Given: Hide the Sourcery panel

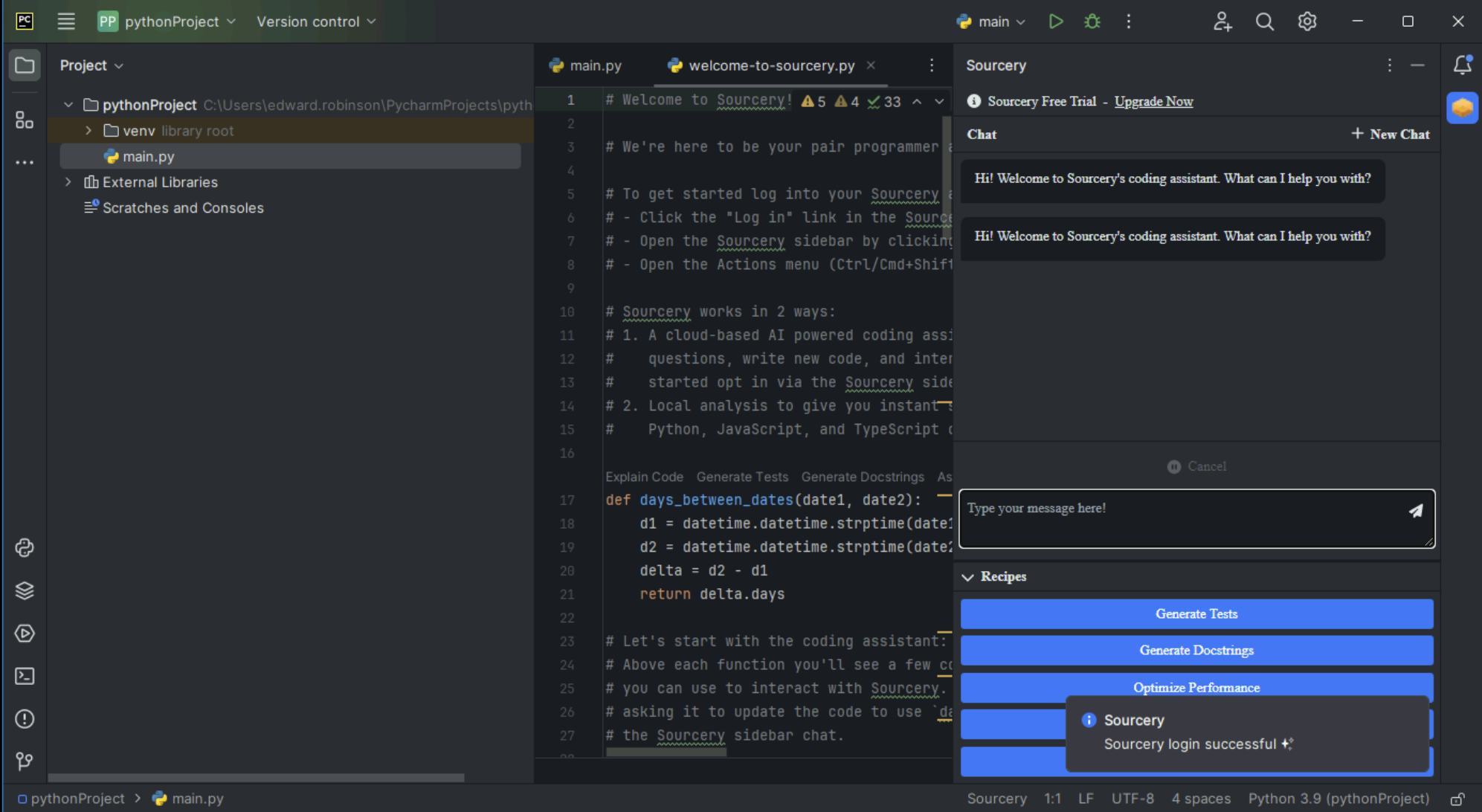Looking at the screenshot, I should (1418, 65).
